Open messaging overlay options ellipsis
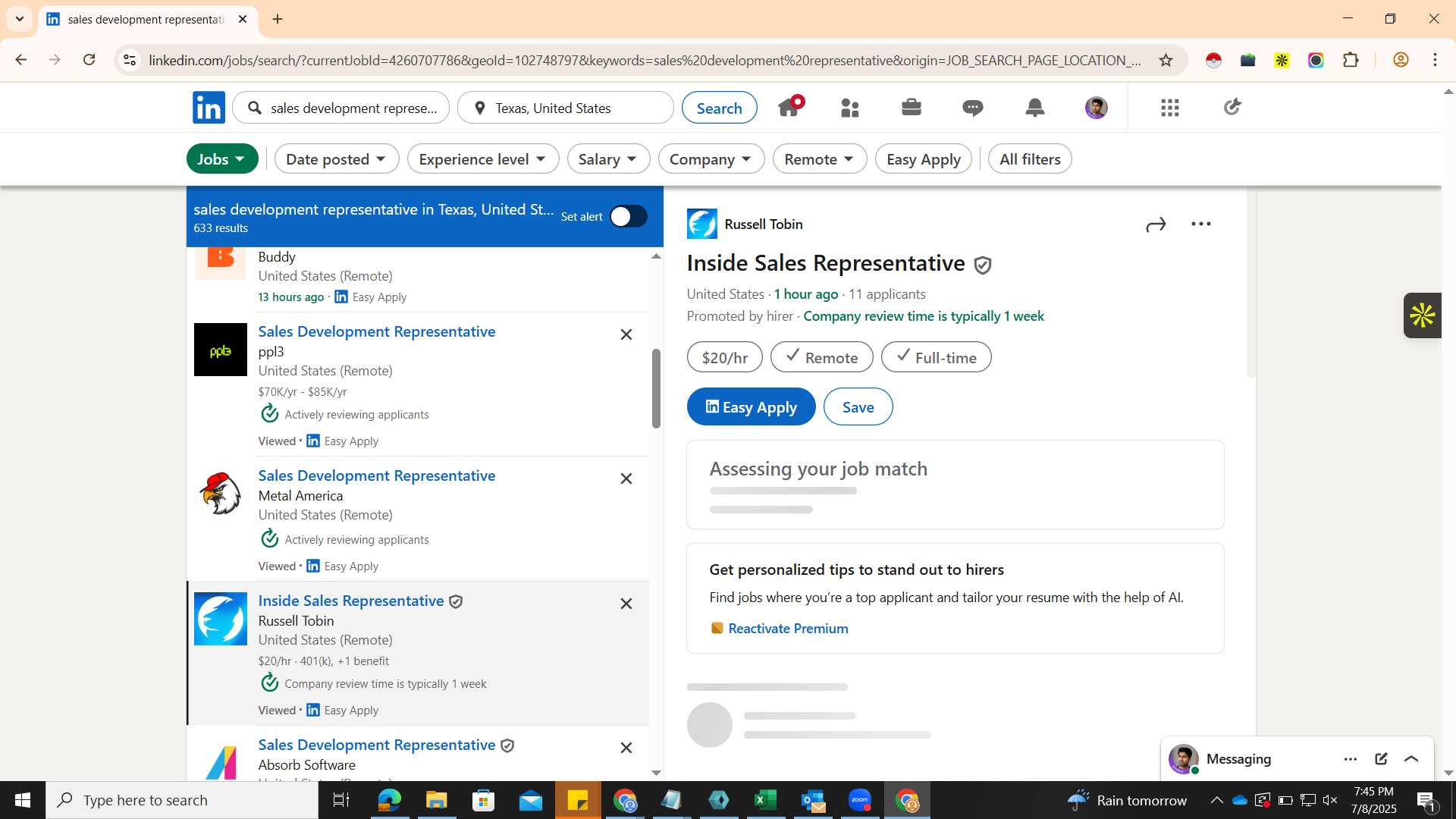 [x=1351, y=759]
